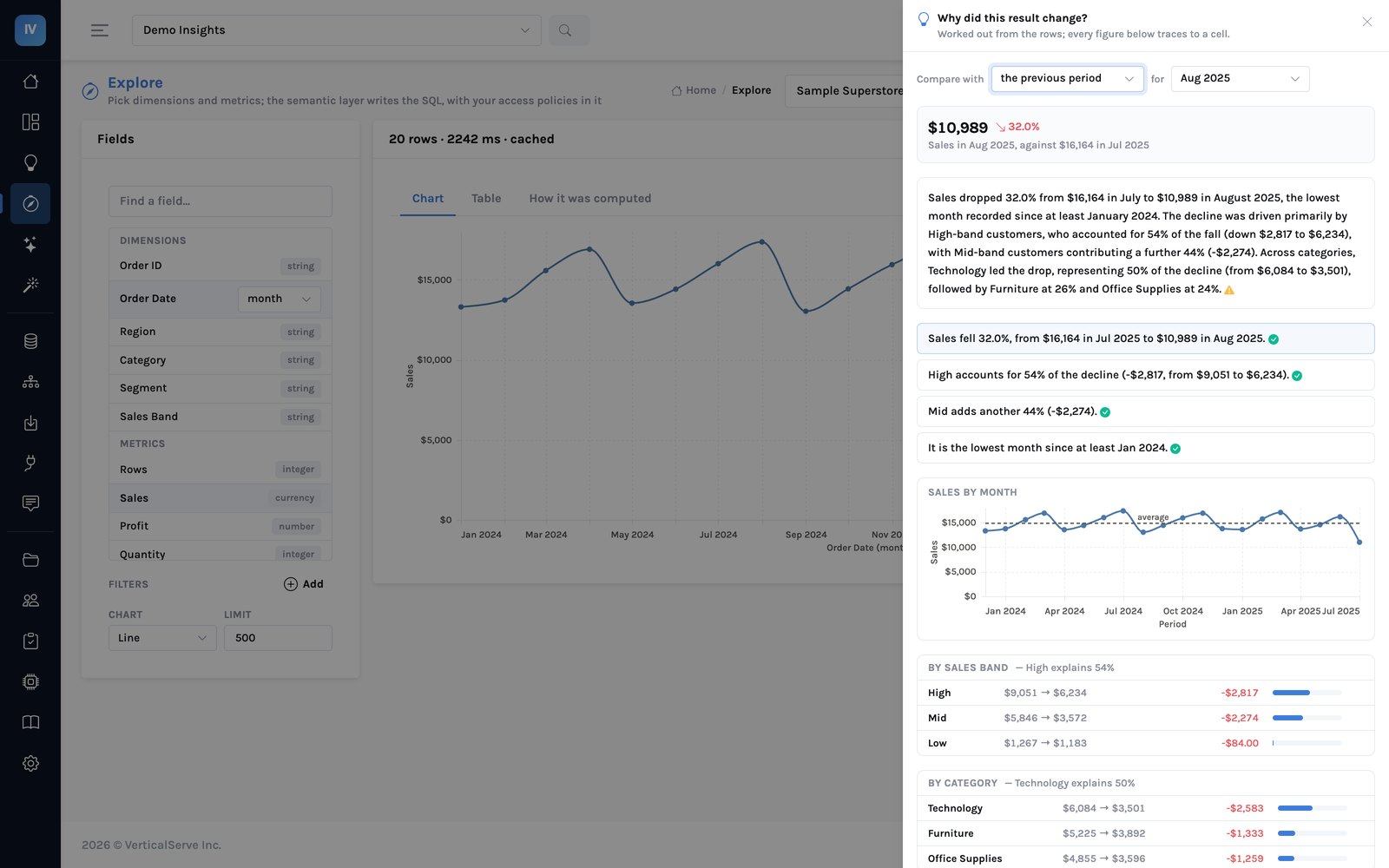1389x868 pixels.
Task: Click the users group sidebar icon
Action: point(30,601)
